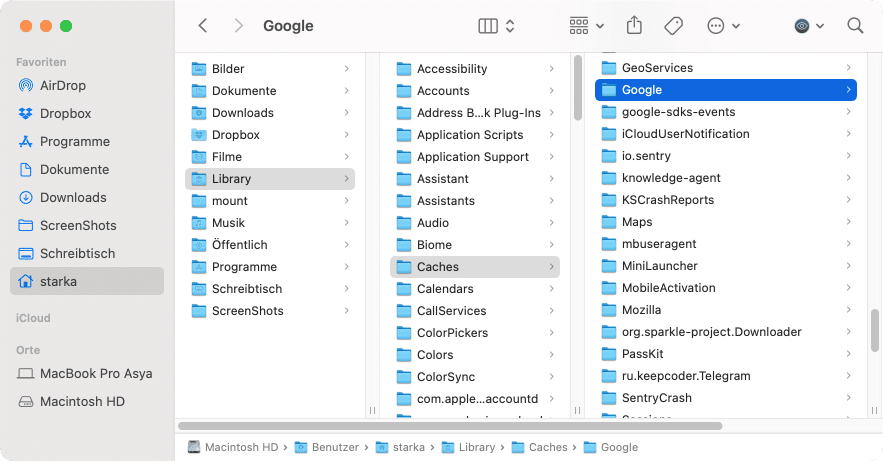Open the CallServices folder
Viewport: 883px width, 461px height.
click(x=475, y=311)
